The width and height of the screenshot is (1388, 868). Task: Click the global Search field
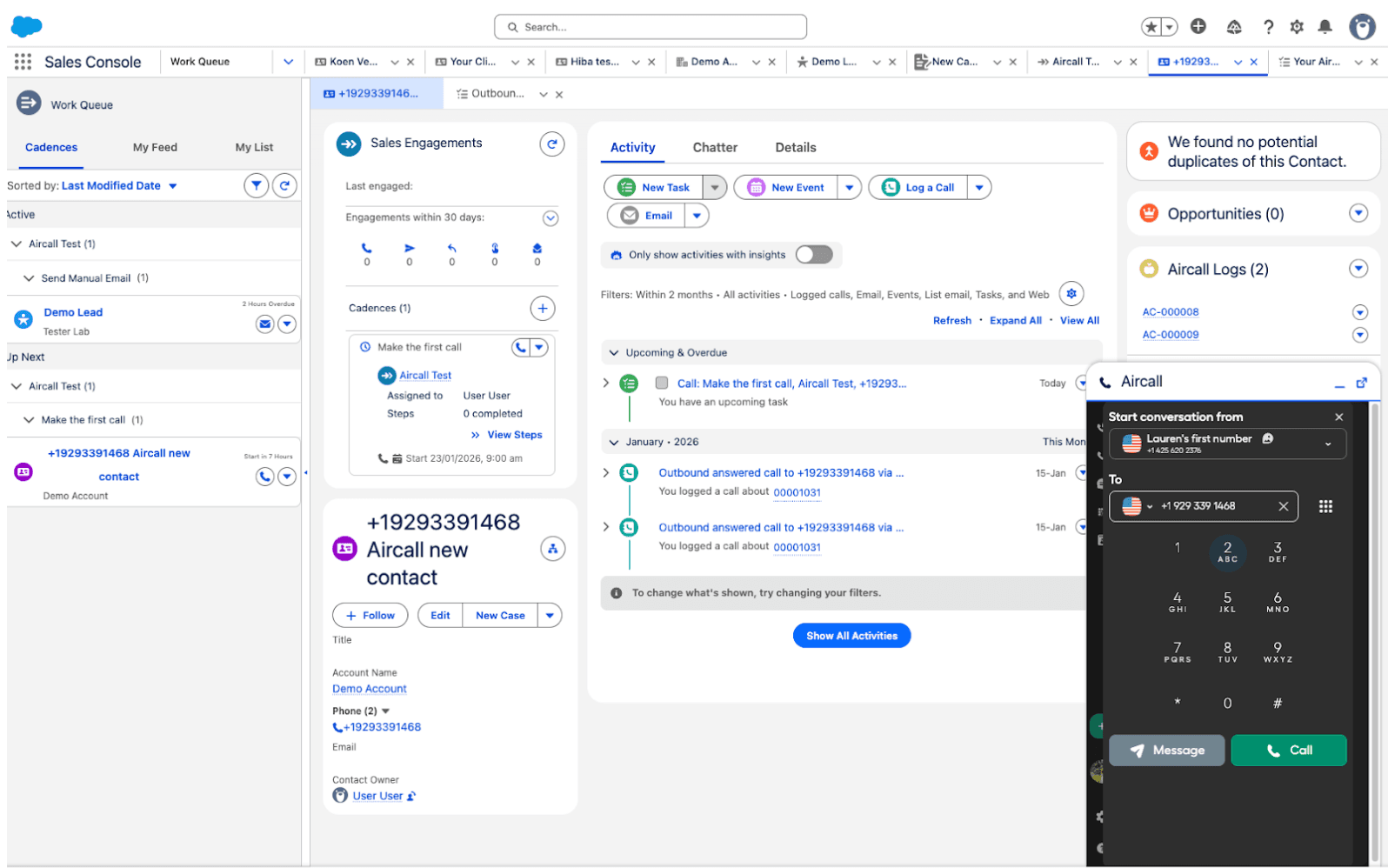pos(651,27)
